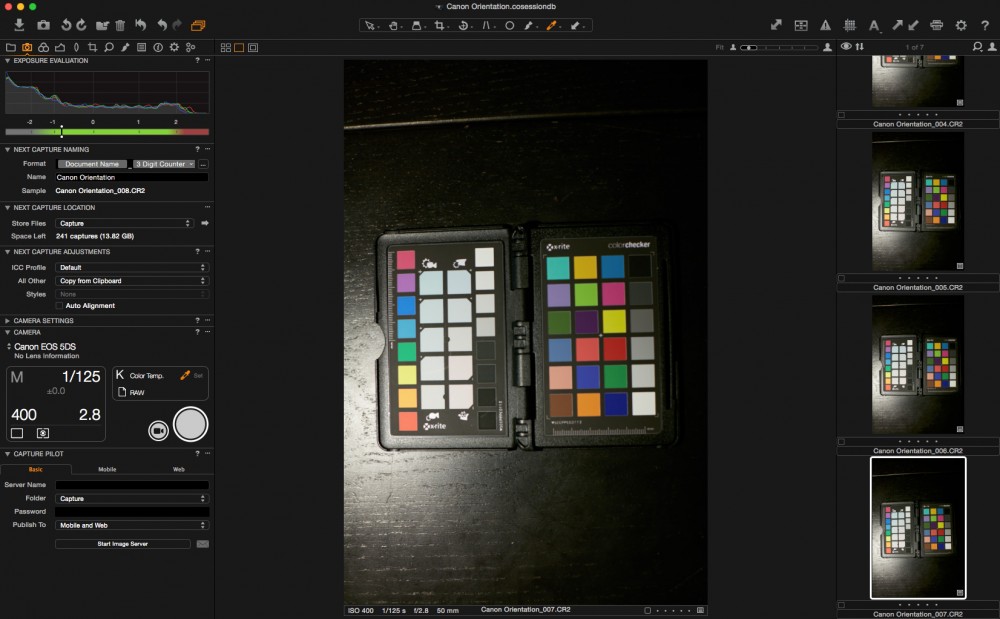Select the pointer cursor tool
Image resolution: width=1000 pixels, height=619 pixels.
coord(370,25)
